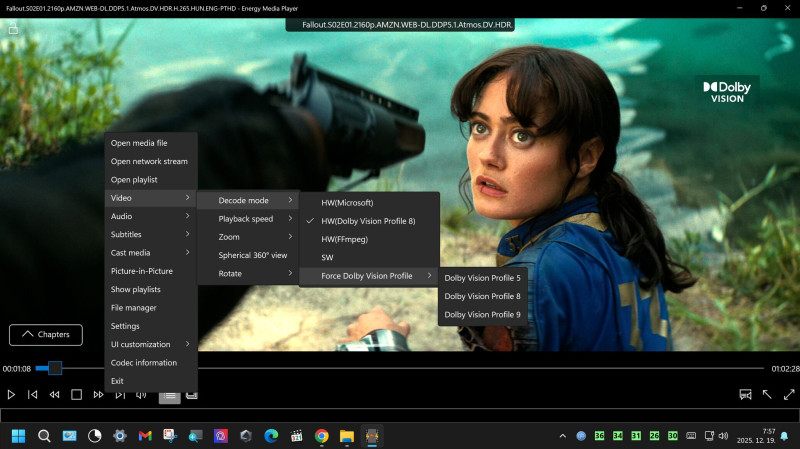800x449 pixels.
Task: Select checked HW(Dolby Vision Profile 8) option
Action: (x=369, y=221)
